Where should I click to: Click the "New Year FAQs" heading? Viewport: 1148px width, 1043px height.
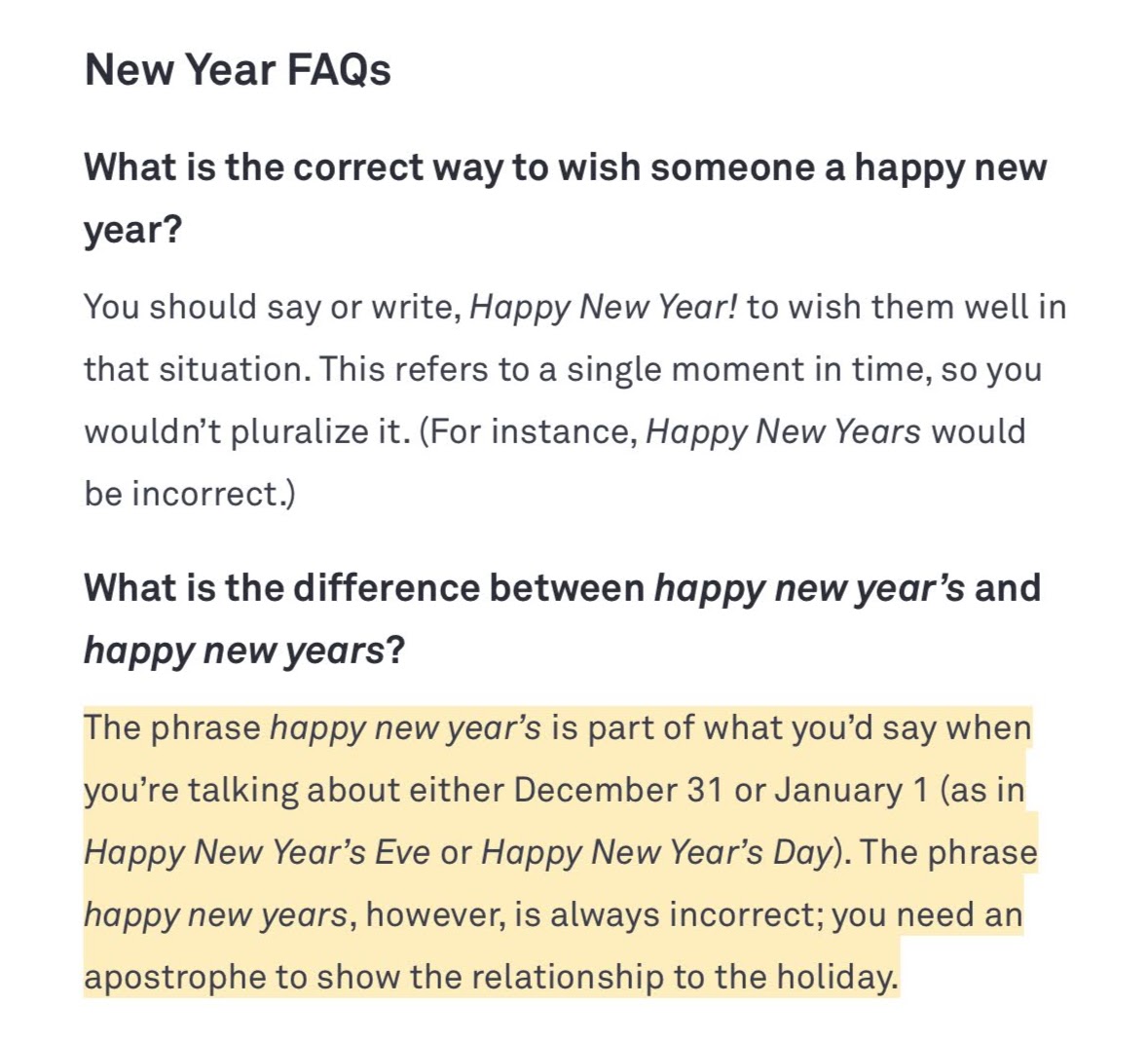[238, 70]
